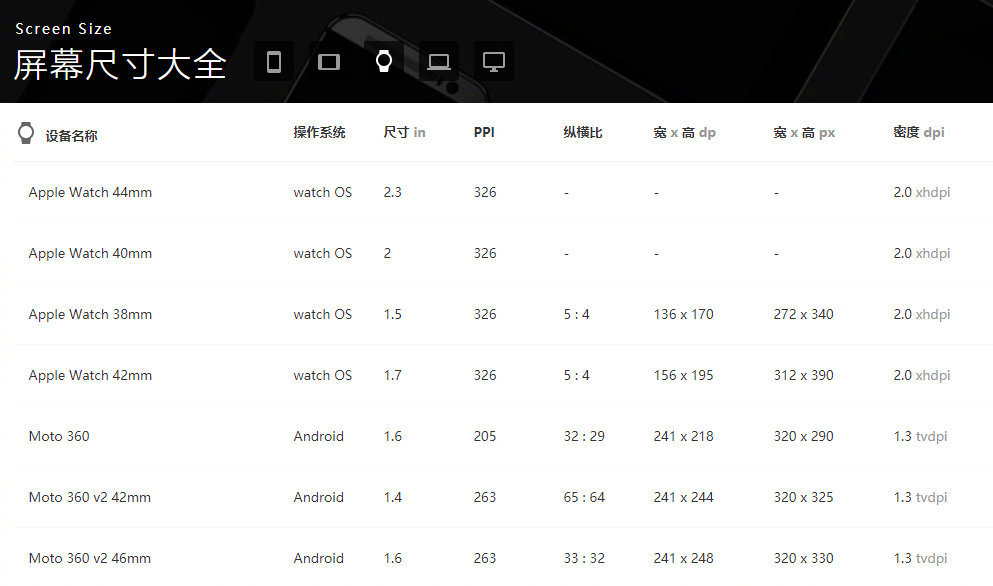Select the smartwatch device category icon
993x586 pixels.
click(383, 62)
